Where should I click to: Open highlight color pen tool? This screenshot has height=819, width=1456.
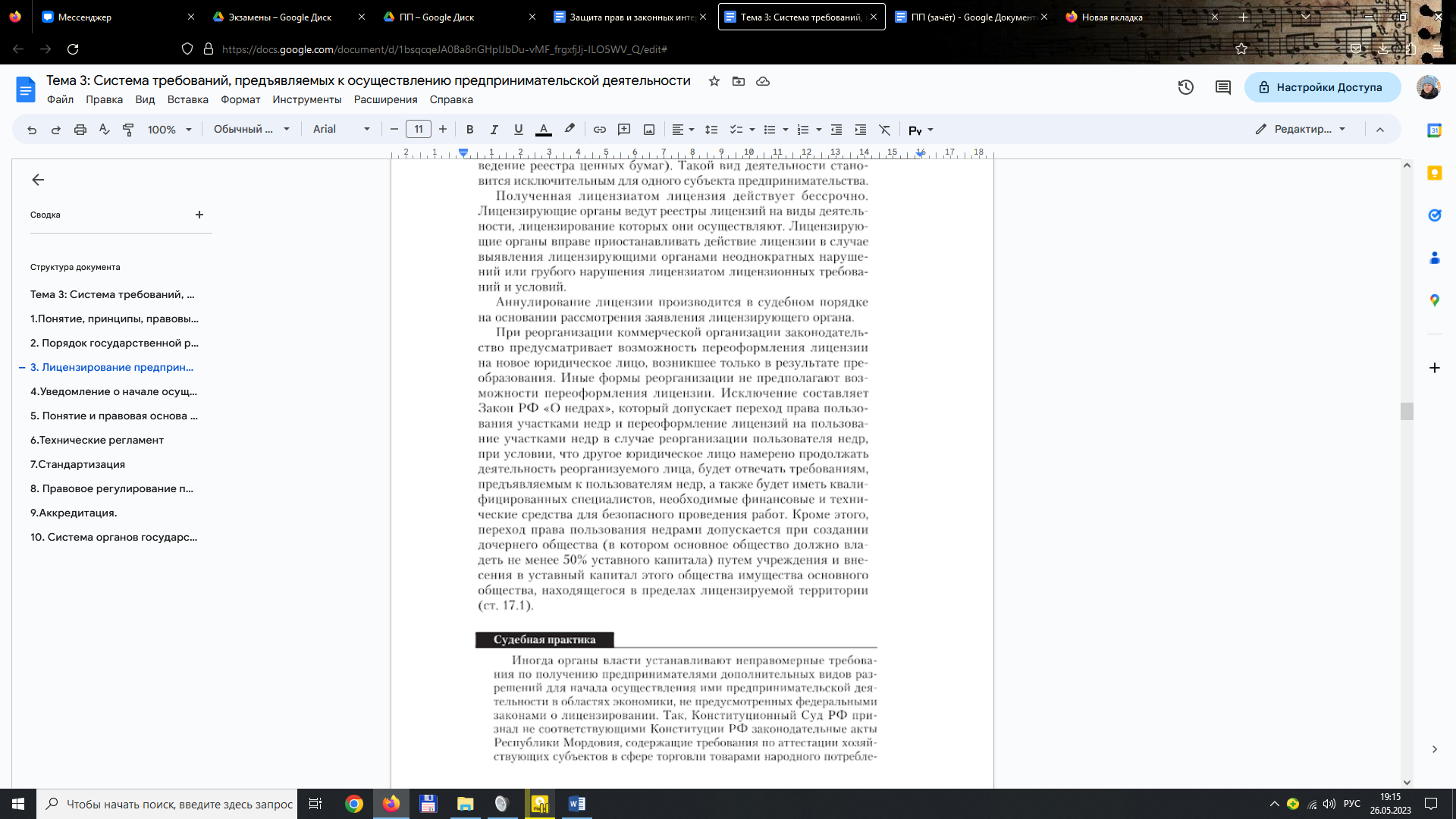click(570, 130)
